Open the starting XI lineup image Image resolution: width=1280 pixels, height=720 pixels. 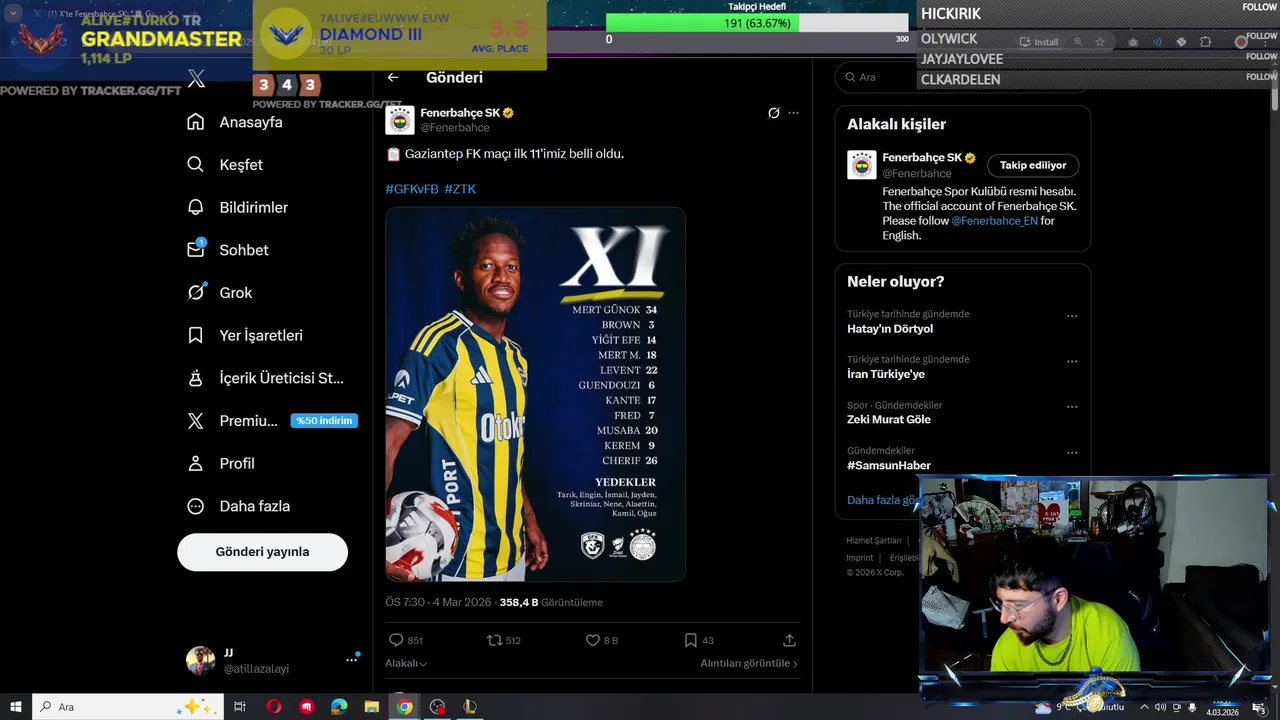[536, 394]
